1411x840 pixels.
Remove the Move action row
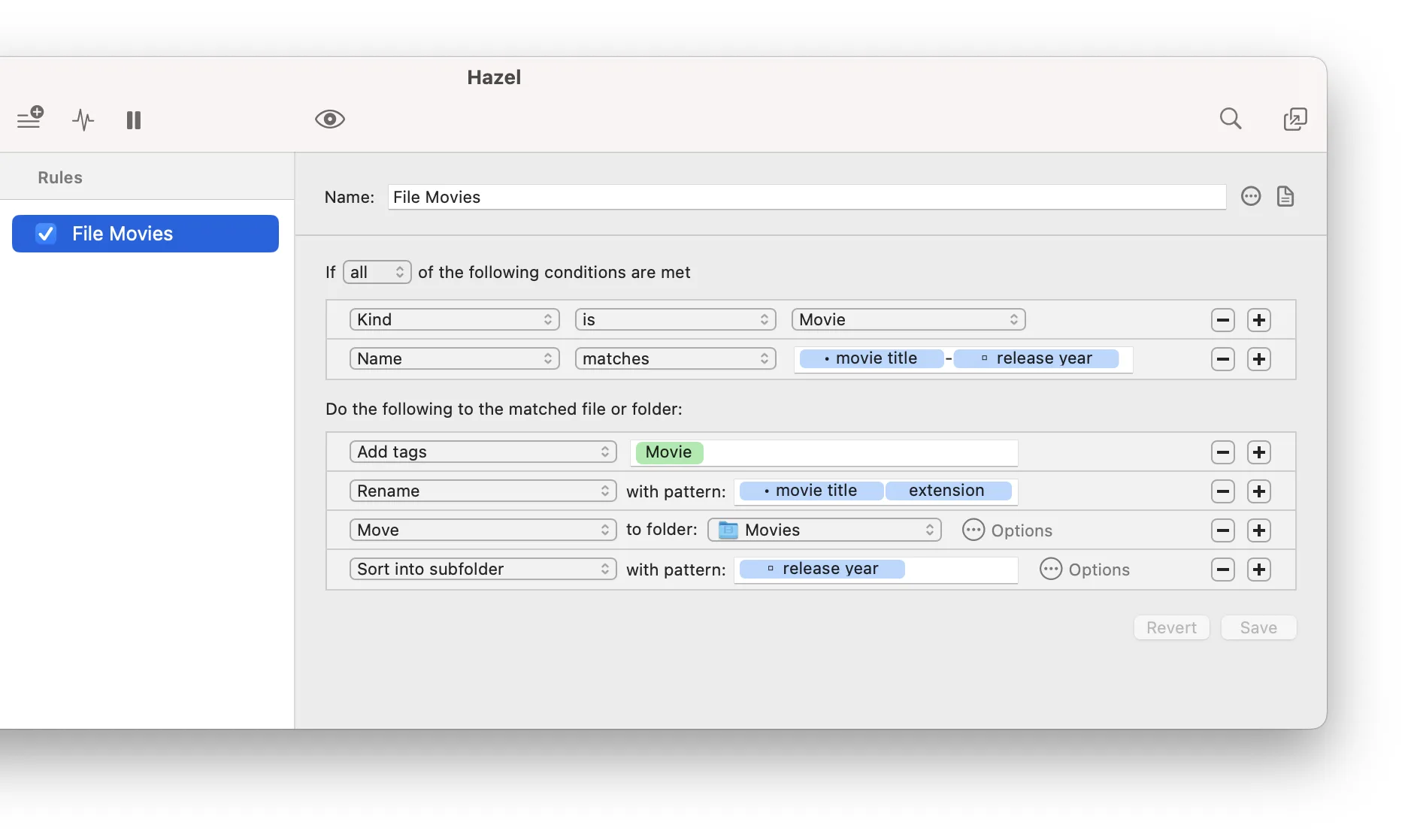(1222, 530)
